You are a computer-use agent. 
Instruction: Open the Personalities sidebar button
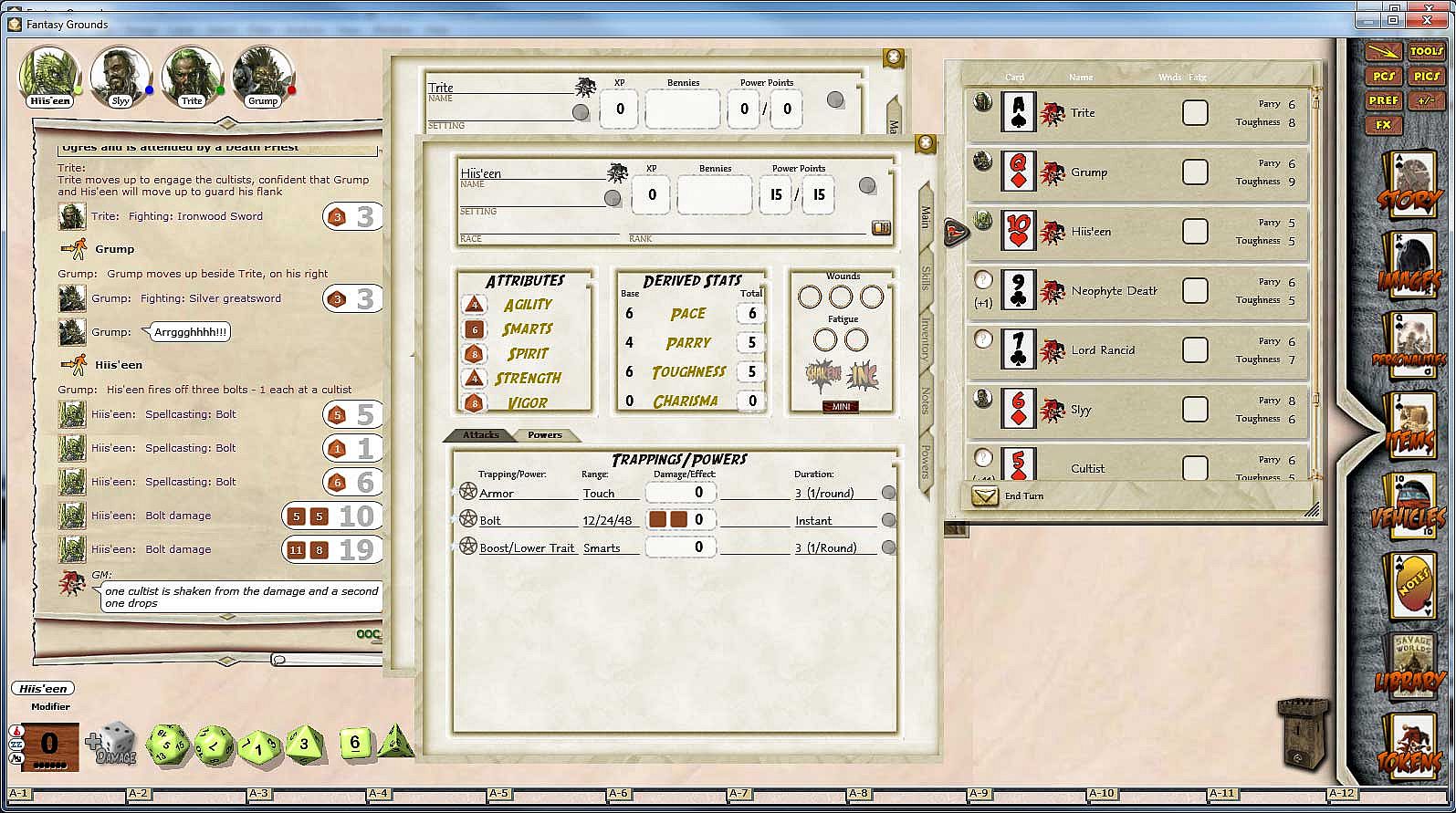click(1411, 347)
